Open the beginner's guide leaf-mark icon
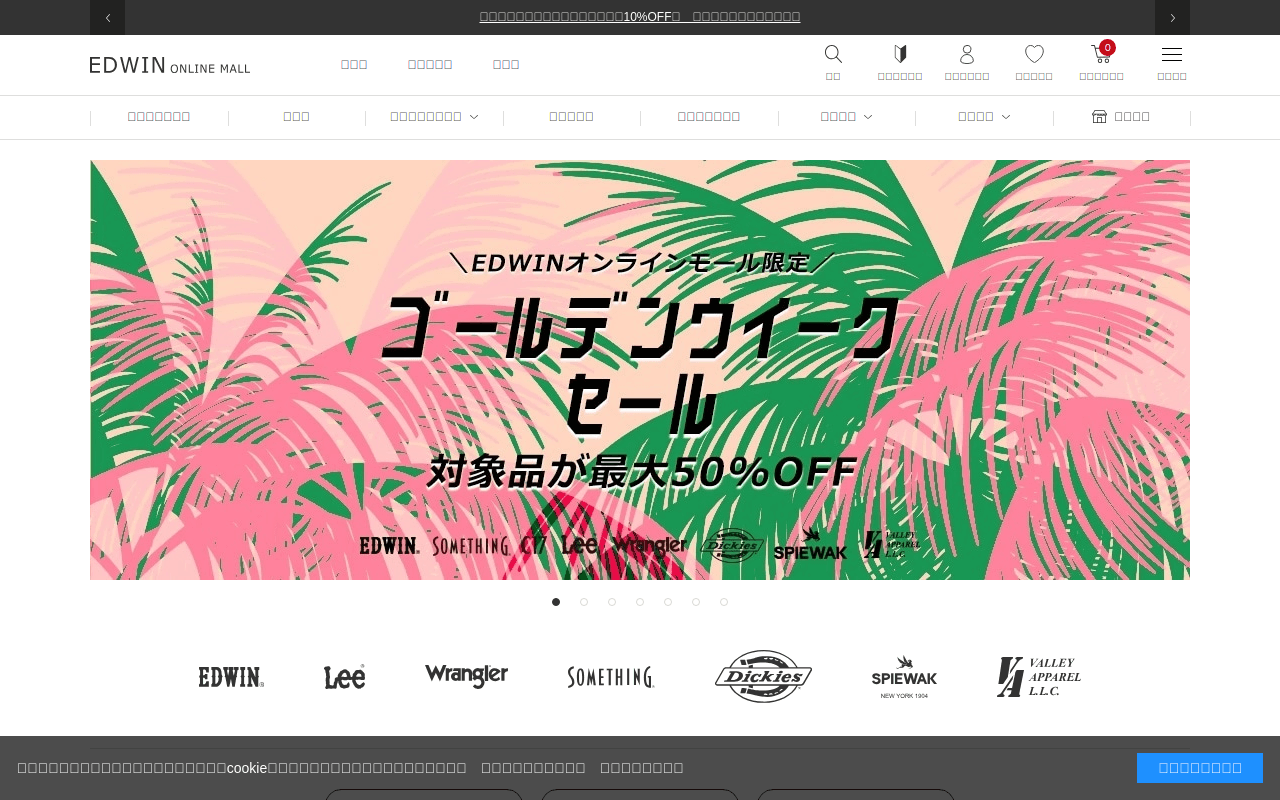This screenshot has height=800, width=1280. (900, 54)
